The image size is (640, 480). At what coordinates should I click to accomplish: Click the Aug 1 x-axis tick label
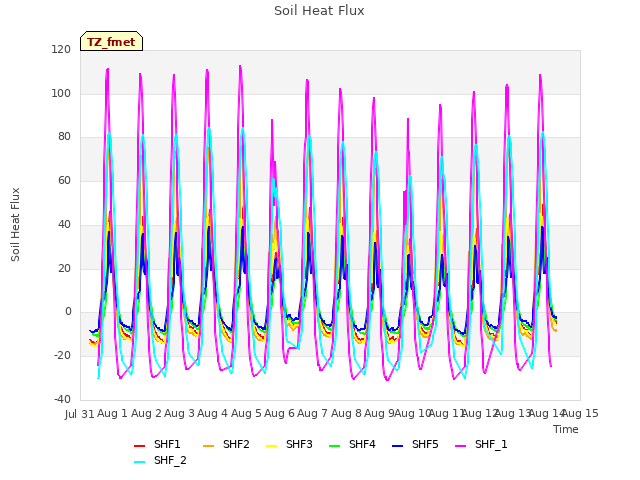click(113, 413)
